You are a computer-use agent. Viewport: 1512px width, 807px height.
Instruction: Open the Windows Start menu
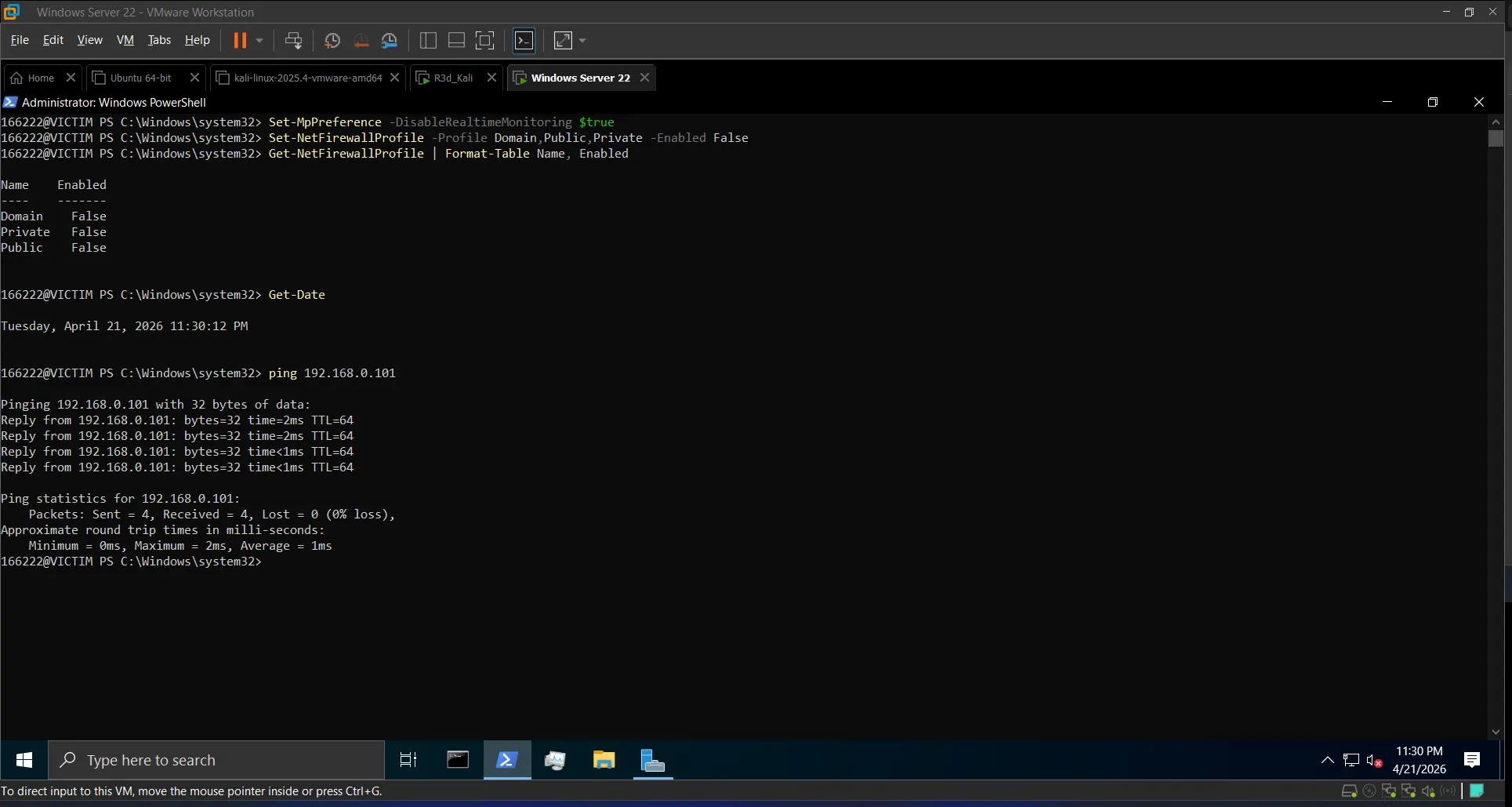point(24,760)
